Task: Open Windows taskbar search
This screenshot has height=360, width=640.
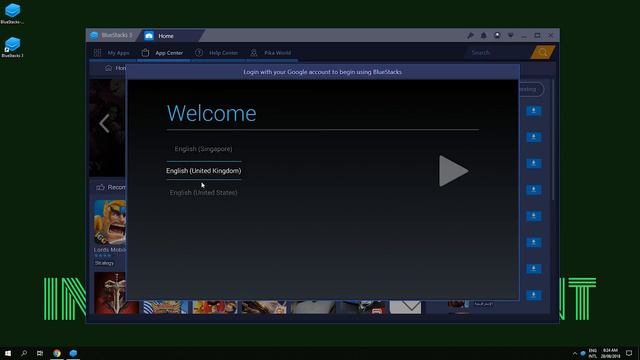Action: pos(24,353)
